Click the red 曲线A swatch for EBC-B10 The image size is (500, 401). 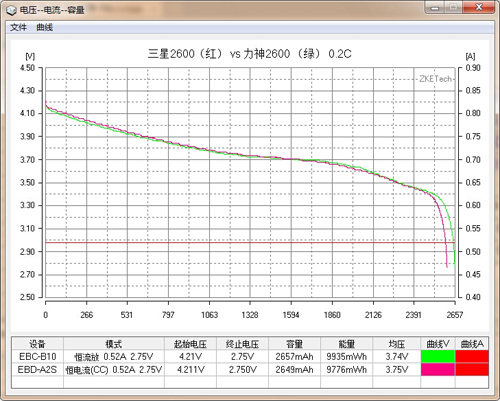[472, 356]
